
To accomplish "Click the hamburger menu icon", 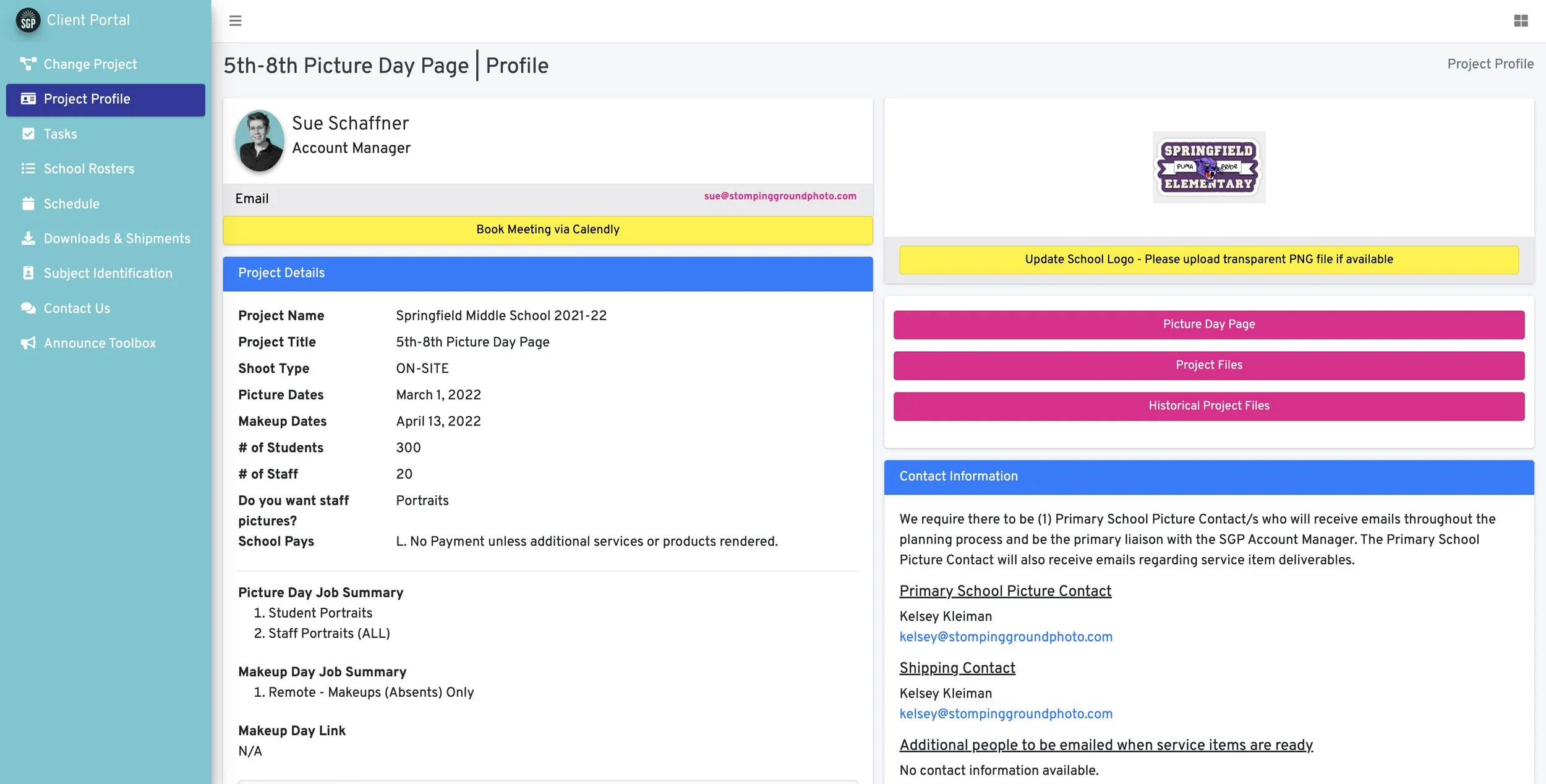I will (235, 20).
